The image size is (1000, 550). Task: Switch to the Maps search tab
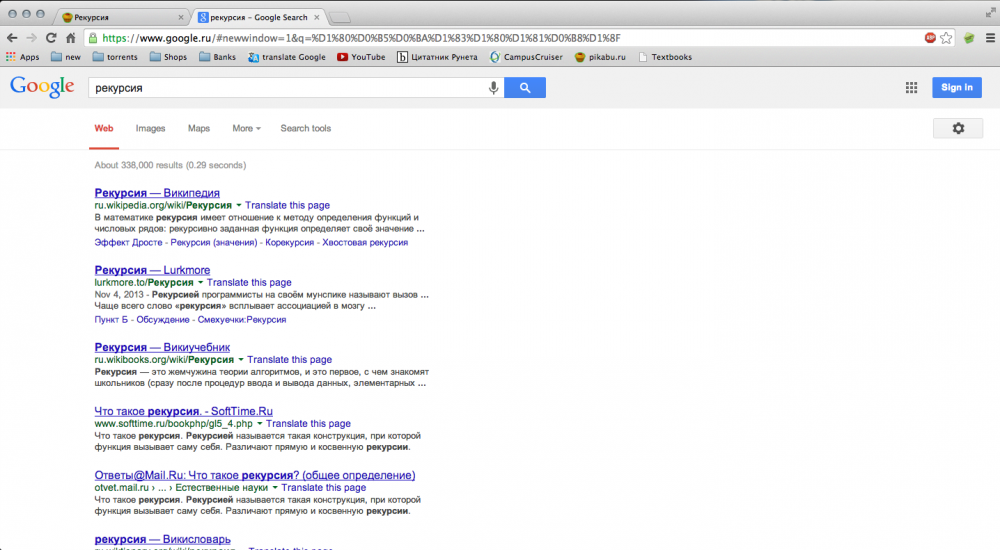click(199, 128)
